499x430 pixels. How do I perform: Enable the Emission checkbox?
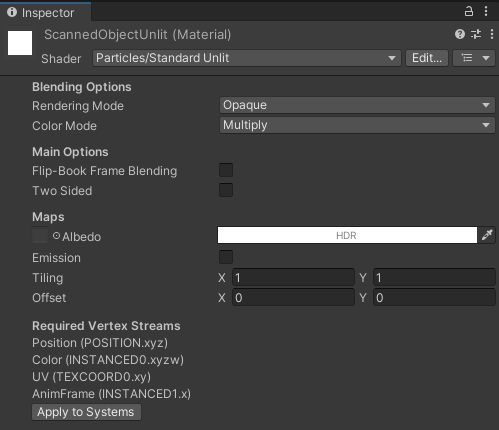point(226,257)
